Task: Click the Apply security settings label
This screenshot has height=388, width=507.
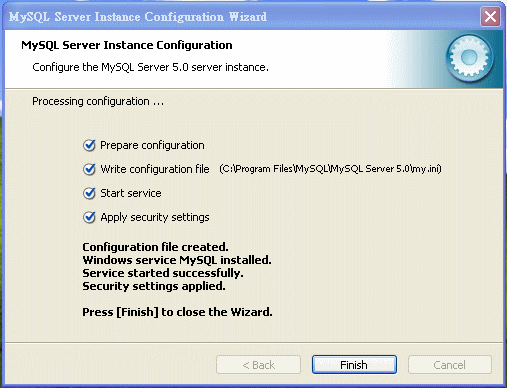Action: click(x=155, y=218)
